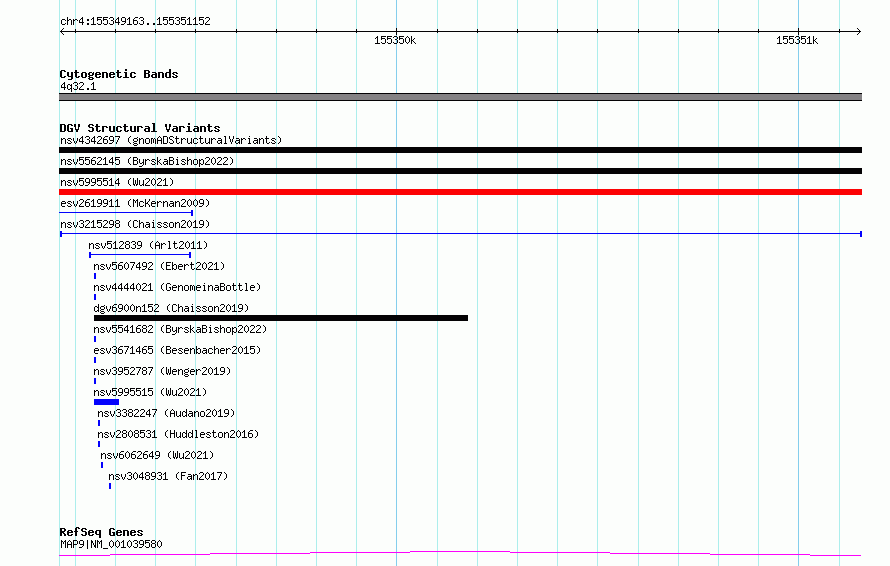The width and height of the screenshot is (890, 566).
Task: Click the left arrow end of the ruler
Action: tap(62, 32)
